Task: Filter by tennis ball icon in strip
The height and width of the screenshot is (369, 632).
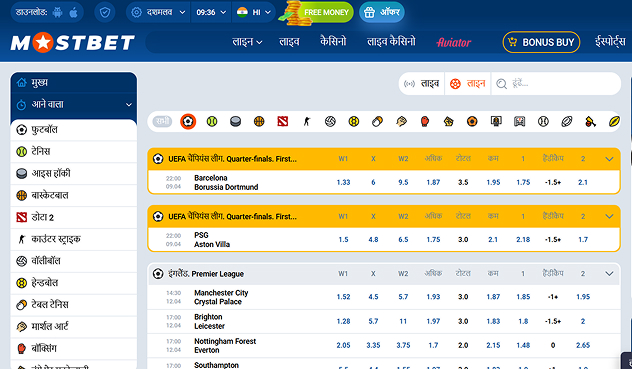Action: pos(212,121)
